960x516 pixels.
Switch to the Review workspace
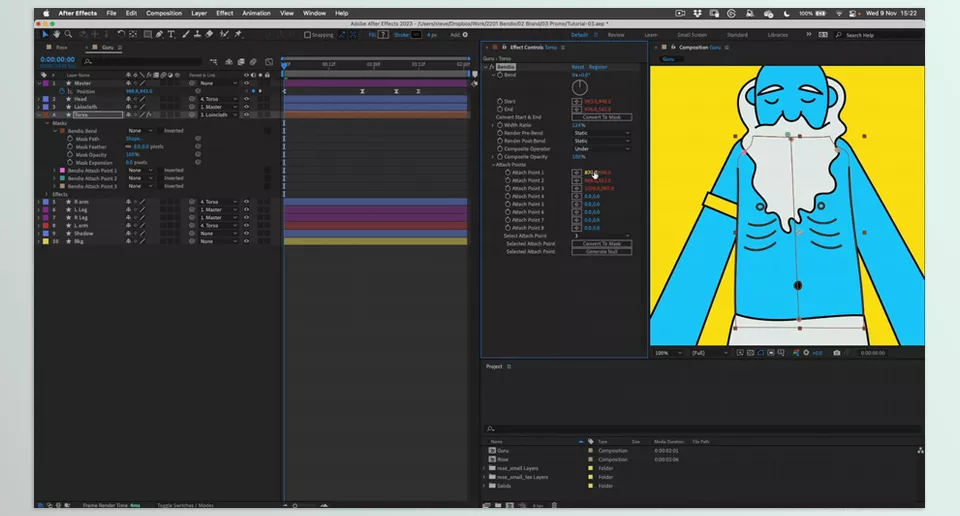pyautogui.click(x=615, y=35)
